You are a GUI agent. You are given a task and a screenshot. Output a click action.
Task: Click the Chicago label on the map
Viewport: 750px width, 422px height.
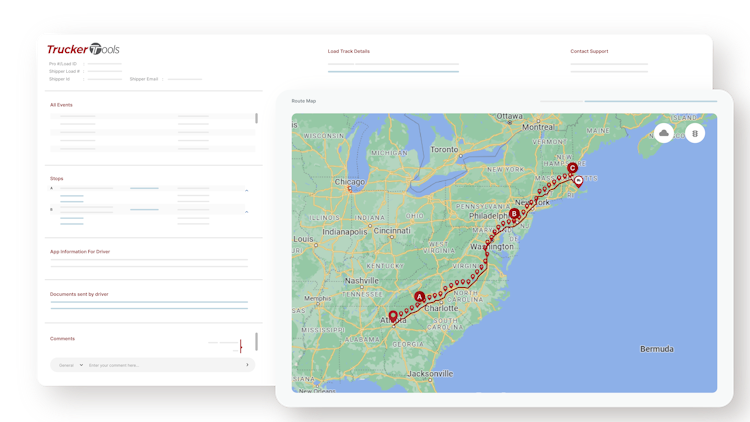(350, 182)
